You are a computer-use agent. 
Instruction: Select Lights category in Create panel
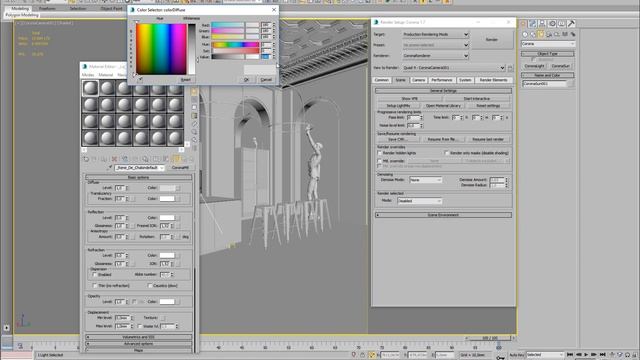541,34
